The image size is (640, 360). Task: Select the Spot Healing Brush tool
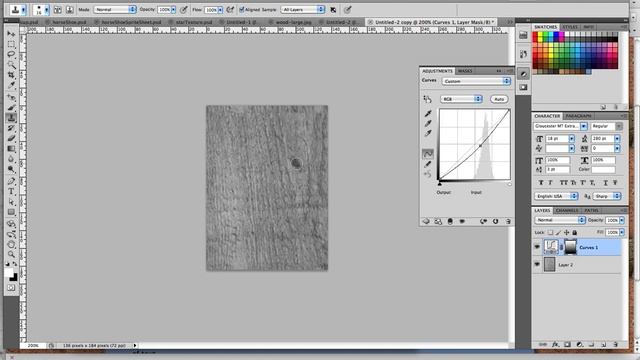click(x=11, y=98)
